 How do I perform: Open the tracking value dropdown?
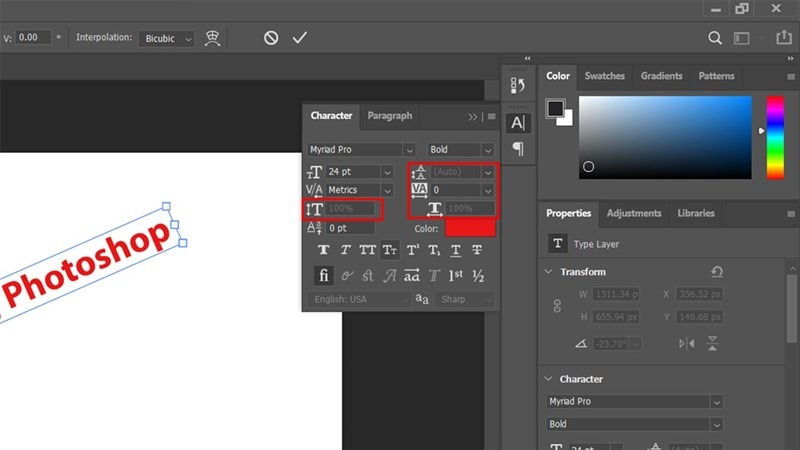(488, 190)
